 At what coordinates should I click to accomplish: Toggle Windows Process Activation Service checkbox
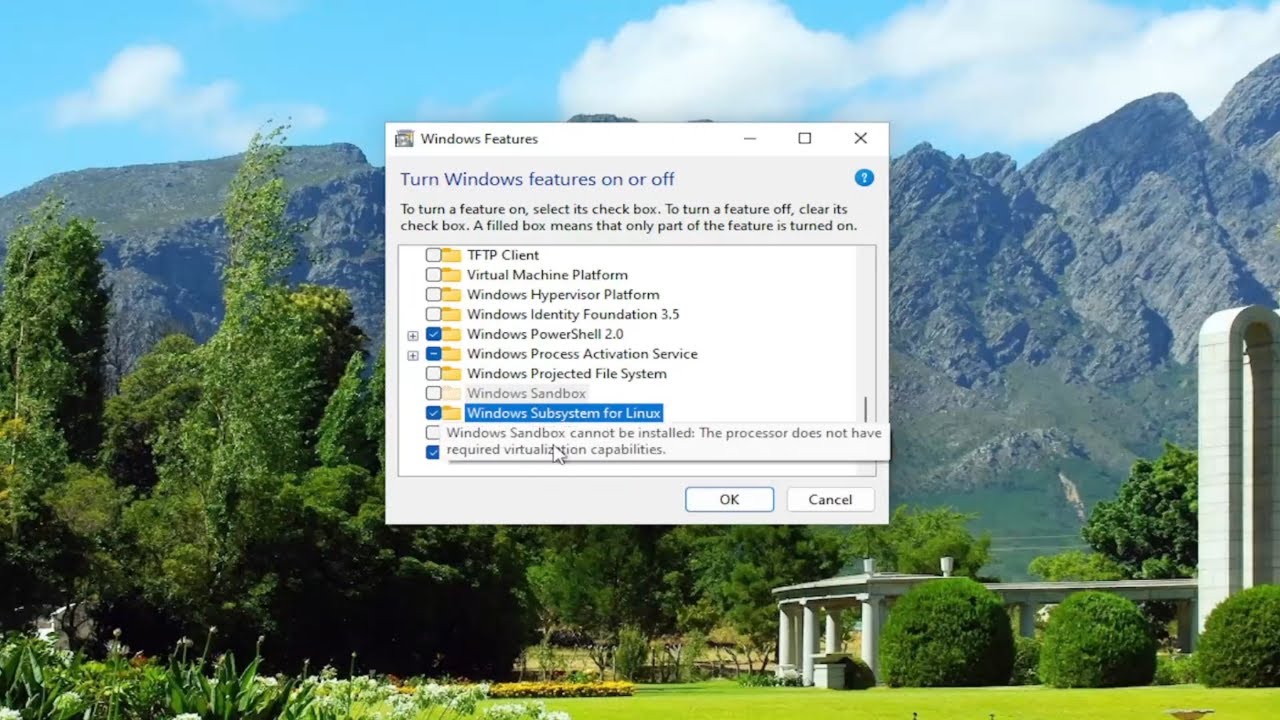[433, 354]
